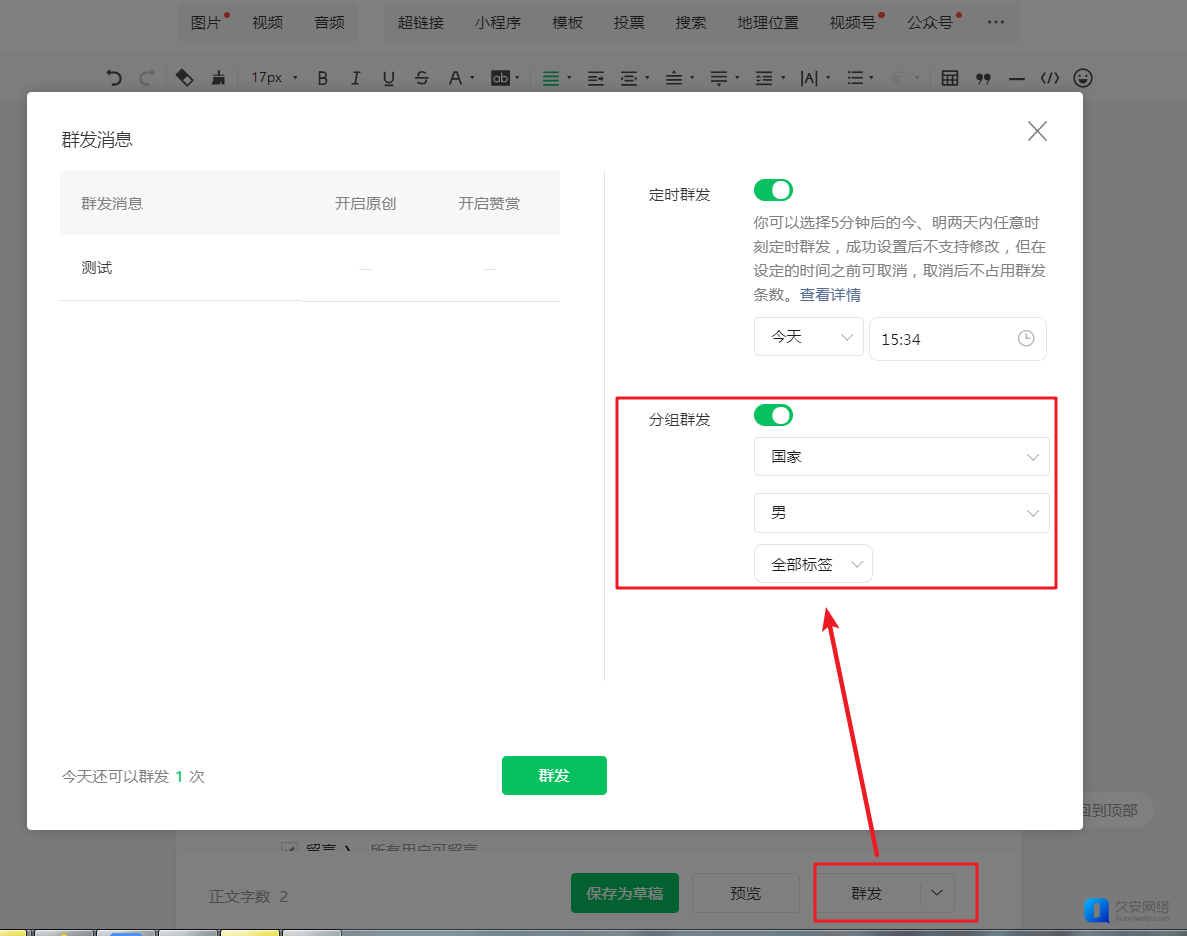Image resolution: width=1187 pixels, height=936 pixels.
Task: Click the 模板 menu item
Action: [568, 23]
